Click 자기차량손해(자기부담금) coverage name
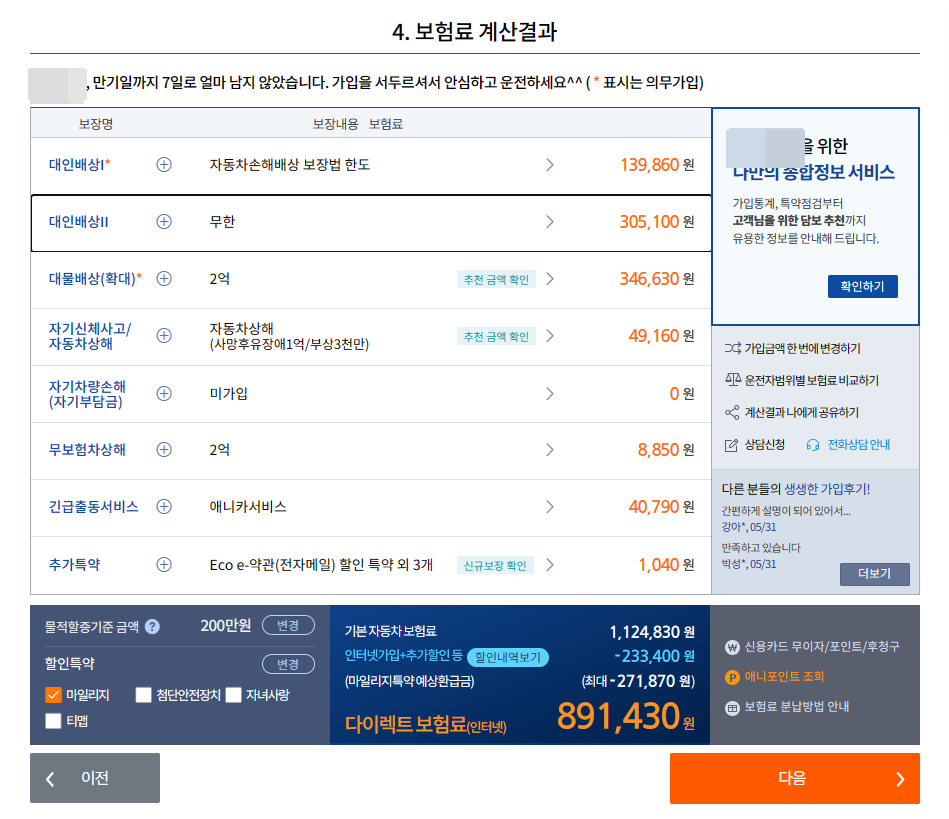Image resolution: width=949 pixels, height=819 pixels. pos(87,394)
